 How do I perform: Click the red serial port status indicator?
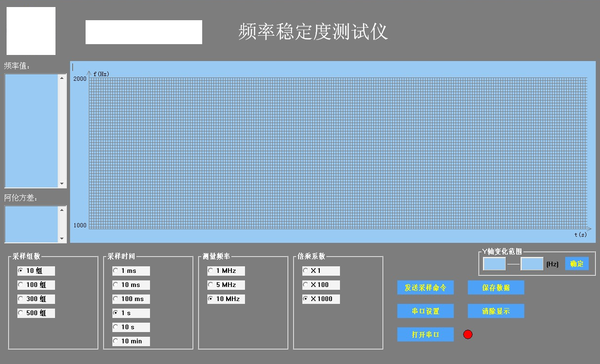468,335
